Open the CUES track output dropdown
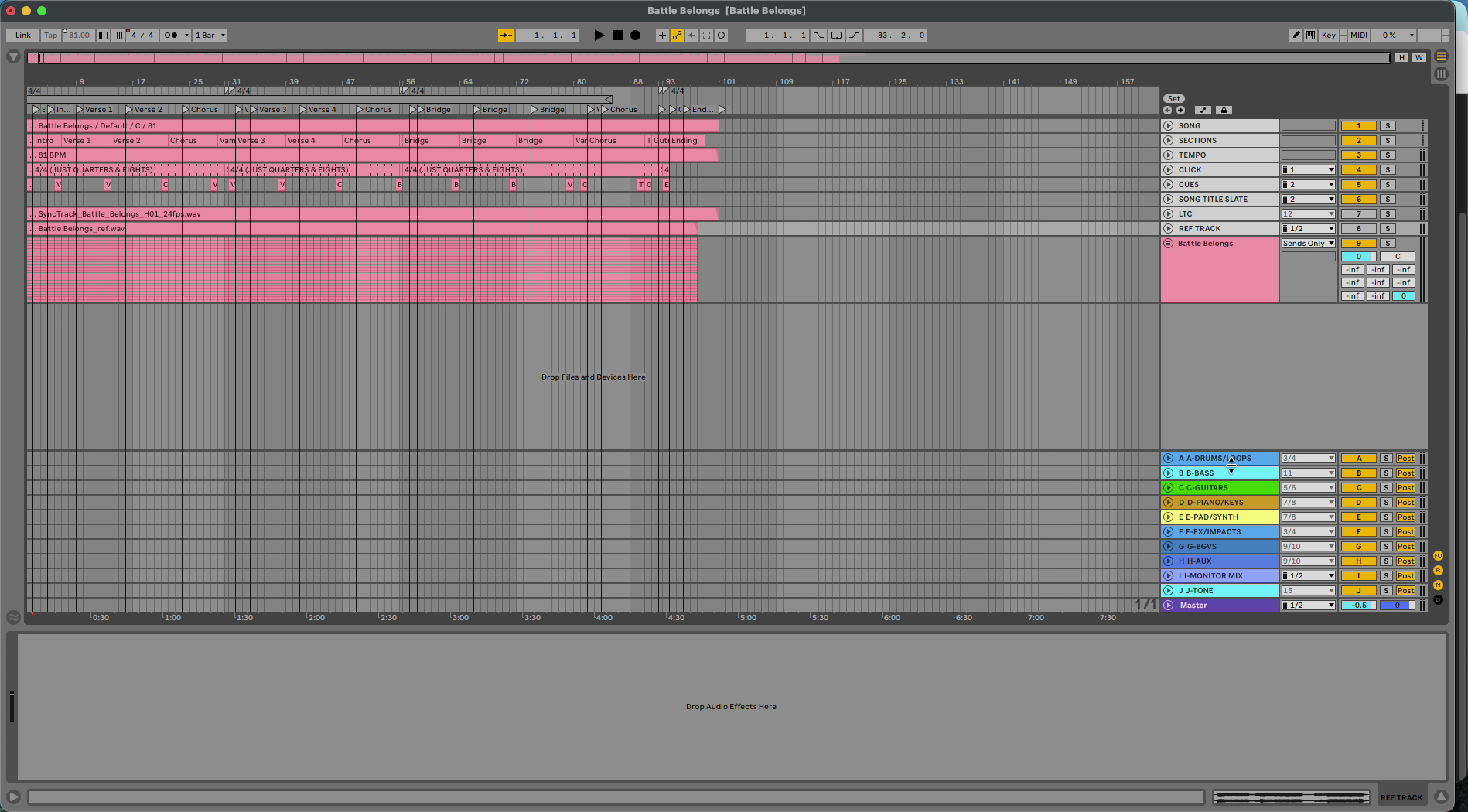 coord(1308,184)
